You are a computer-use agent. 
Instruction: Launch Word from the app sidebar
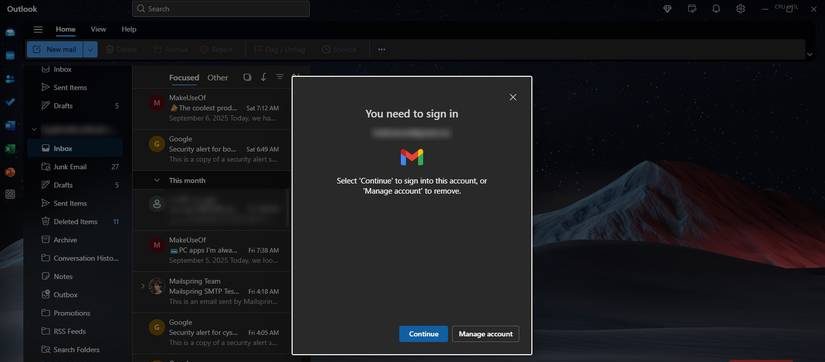tap(10, 125)
